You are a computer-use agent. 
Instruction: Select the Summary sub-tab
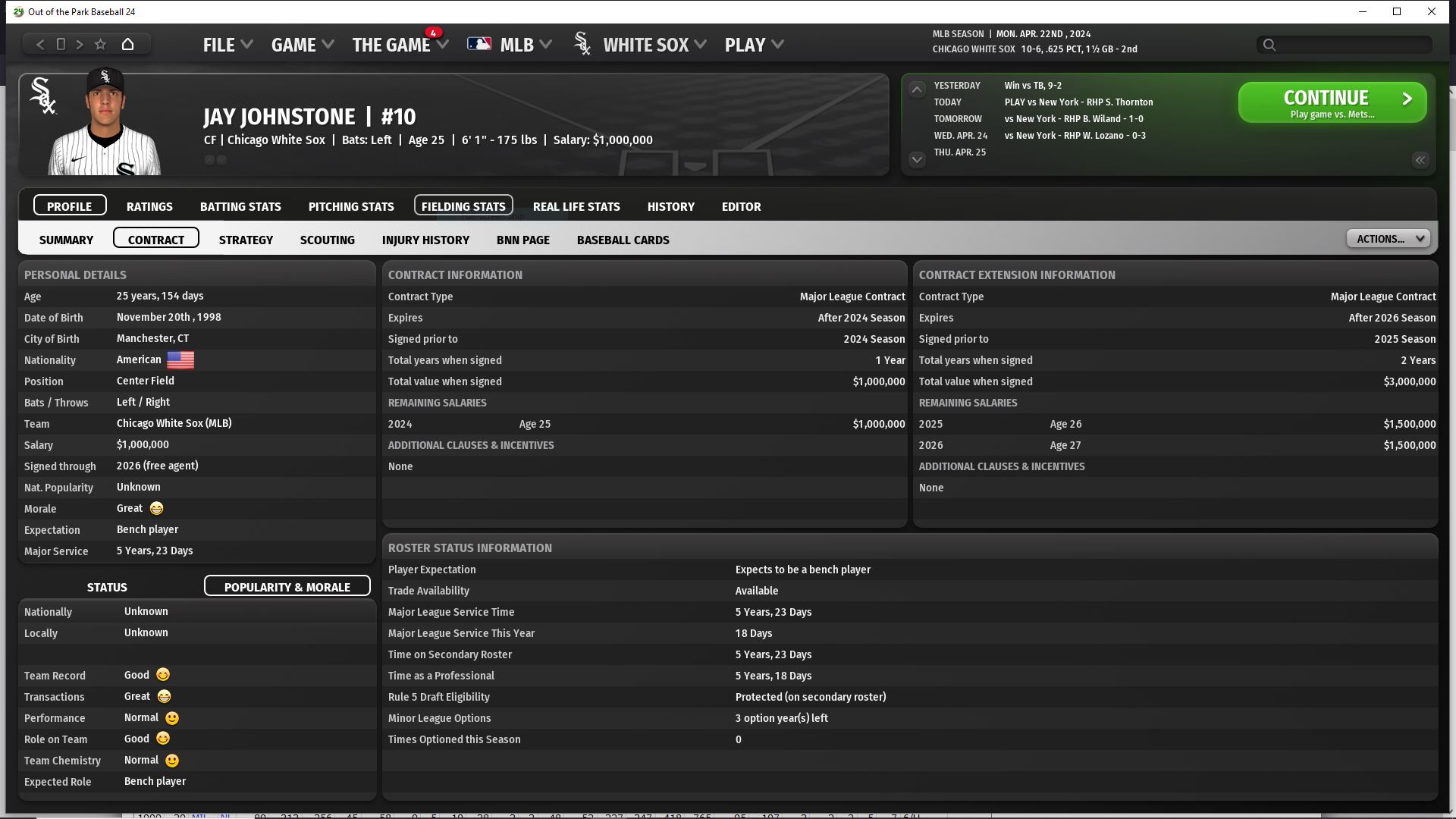pyautogui.click(x=66, y=240)
